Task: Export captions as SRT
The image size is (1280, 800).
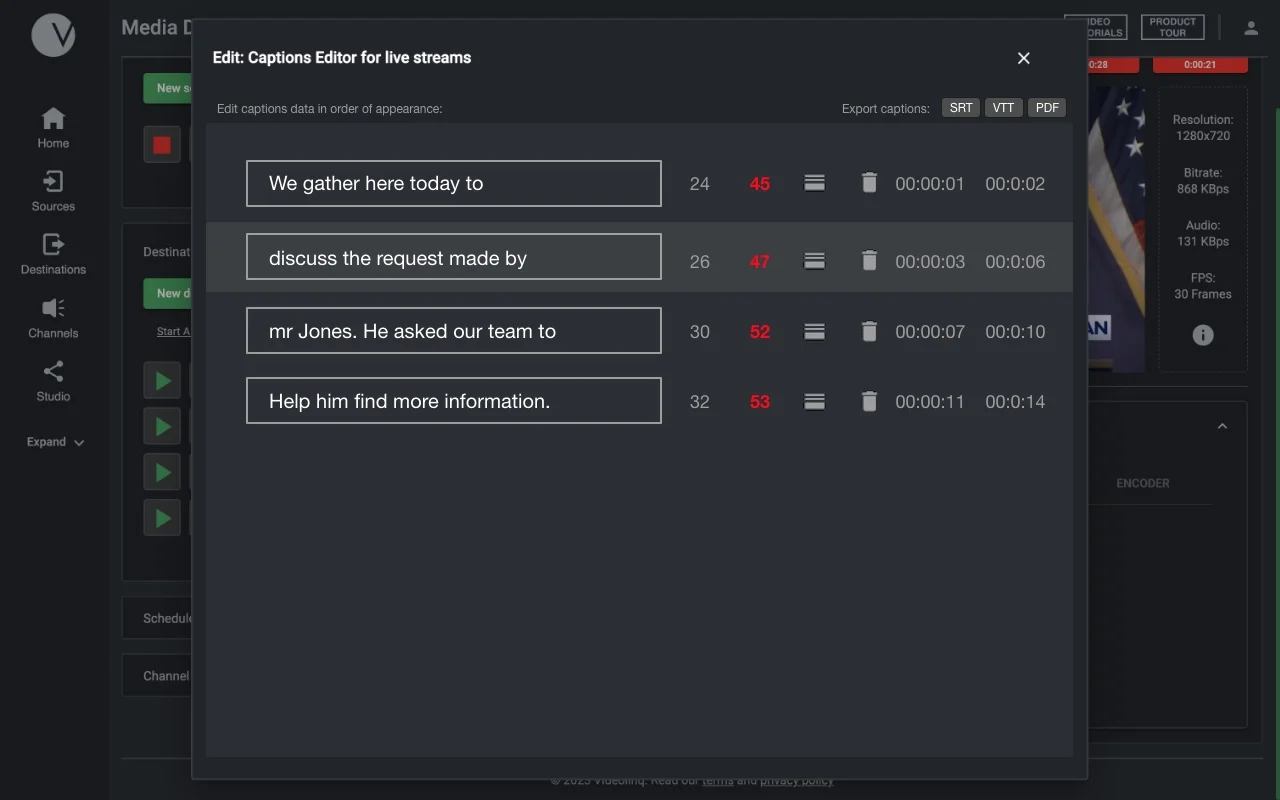Action: [961, 108]
